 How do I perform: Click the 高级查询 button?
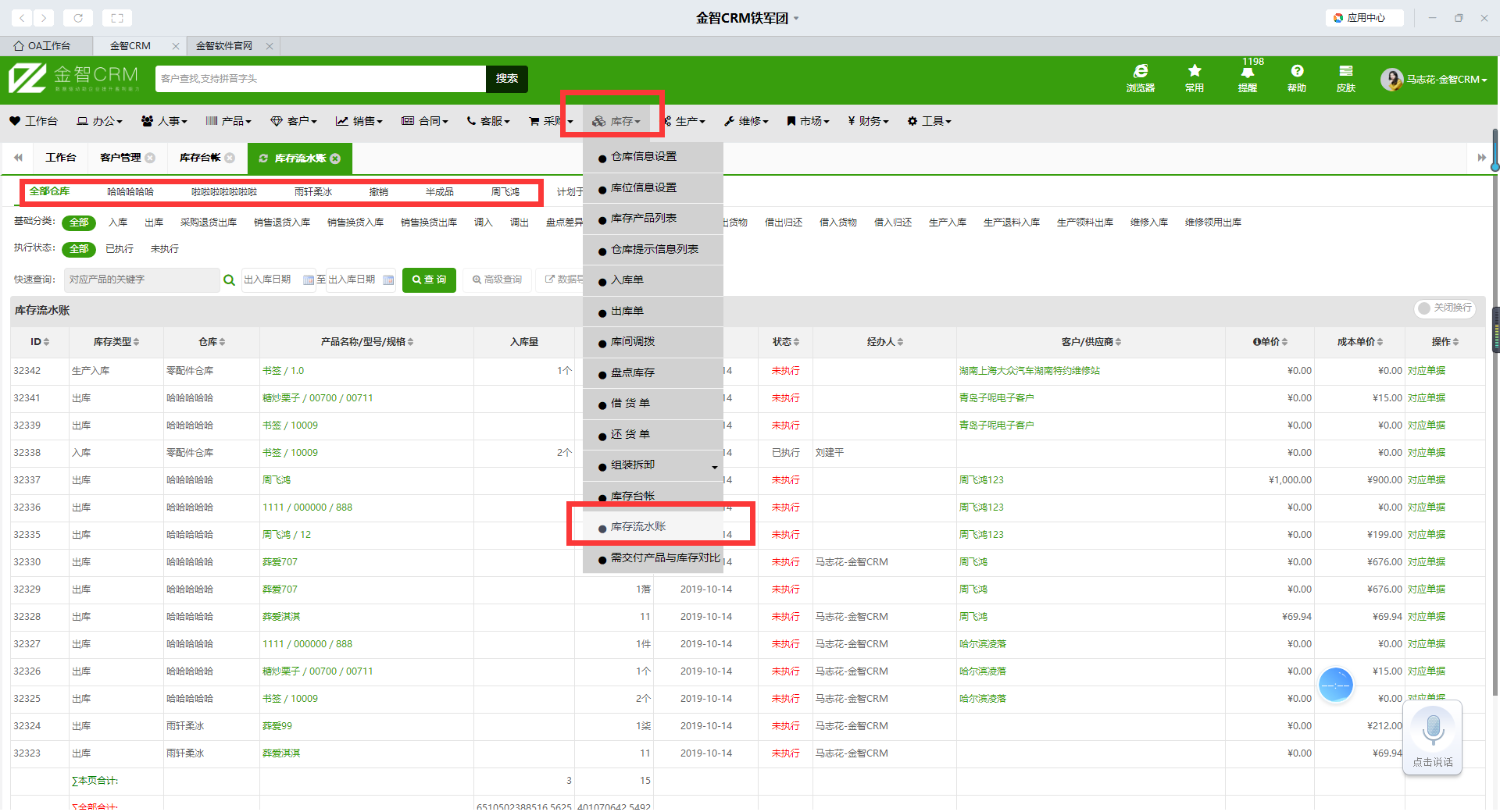pyautogui.click(x=498, y=280)
